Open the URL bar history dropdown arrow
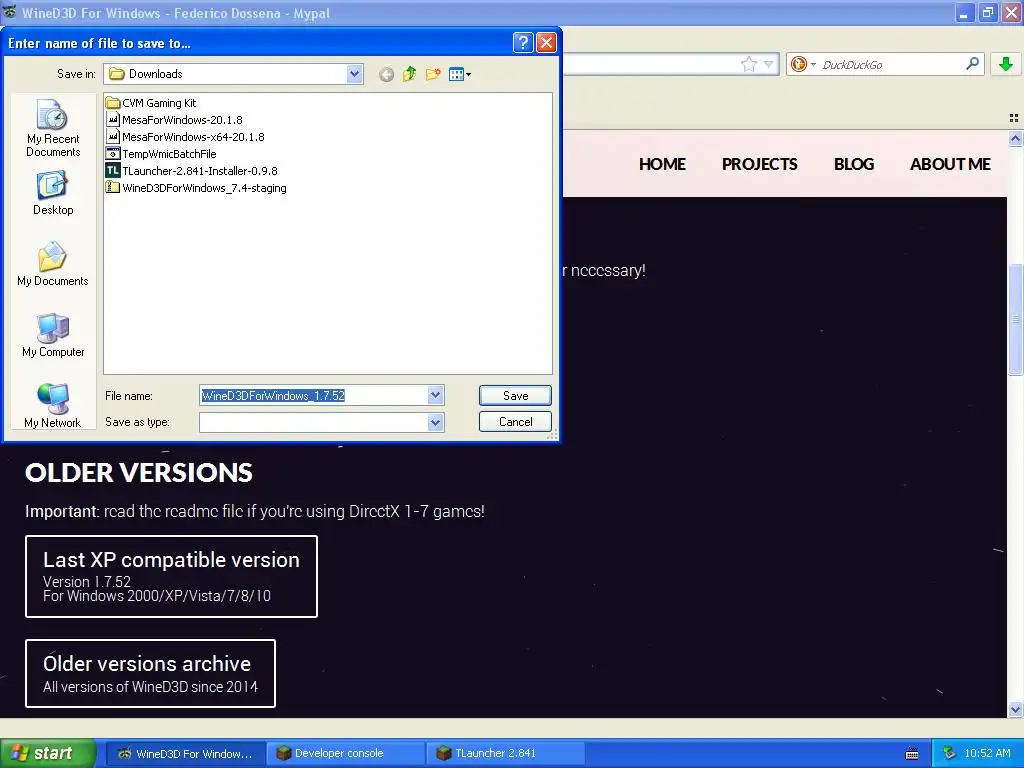Viewport: 1024px width, 768px height. coord(769,64)
